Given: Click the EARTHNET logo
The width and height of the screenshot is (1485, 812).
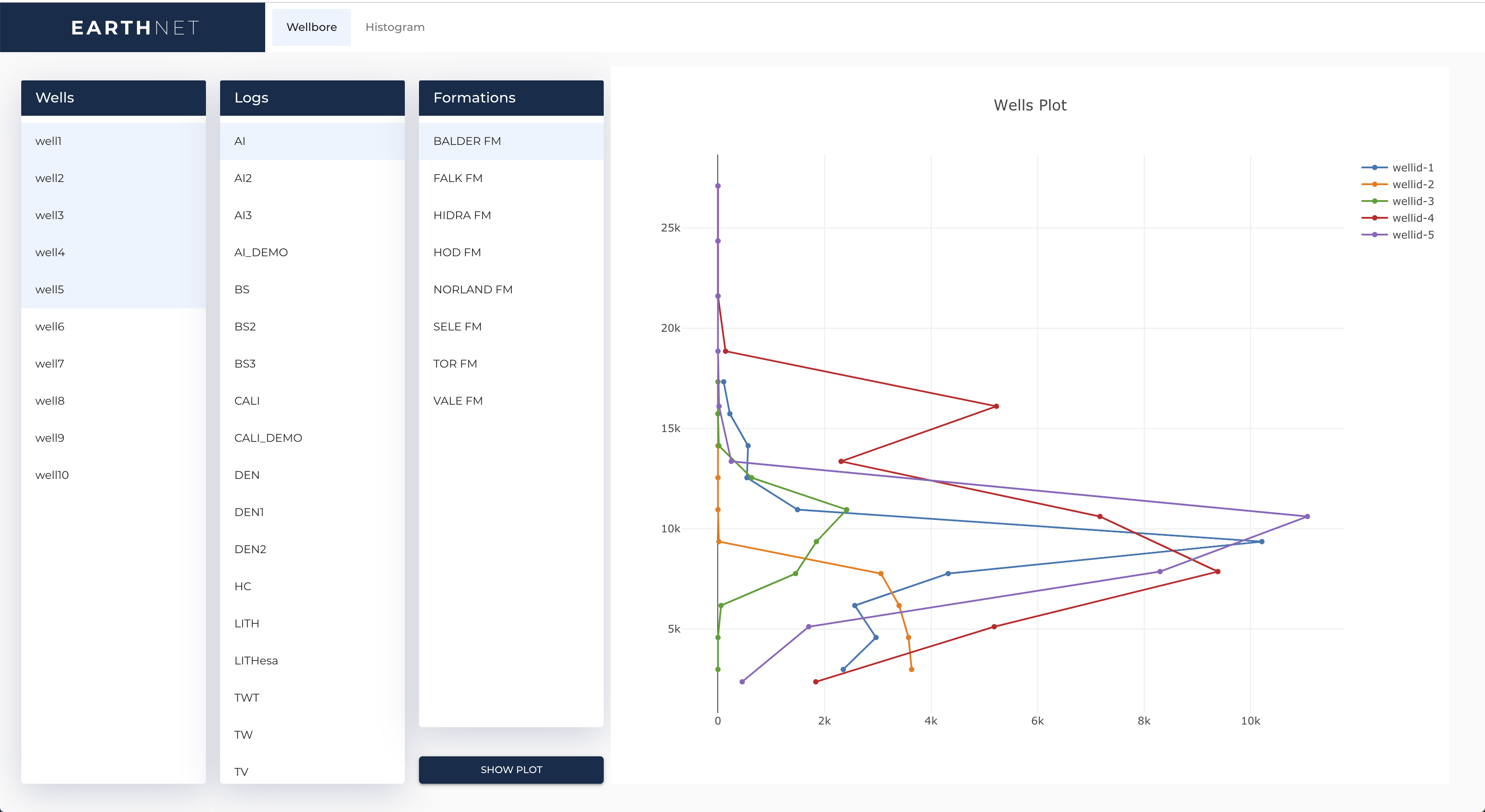Looking at the screenshot, I should (x=135, y=28).
